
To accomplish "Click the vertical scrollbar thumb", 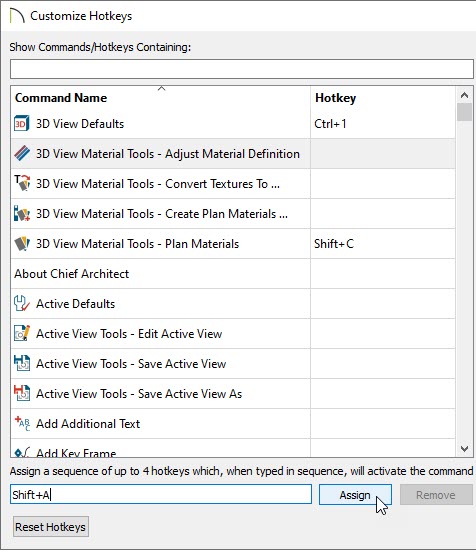I will tap(464, 112).
